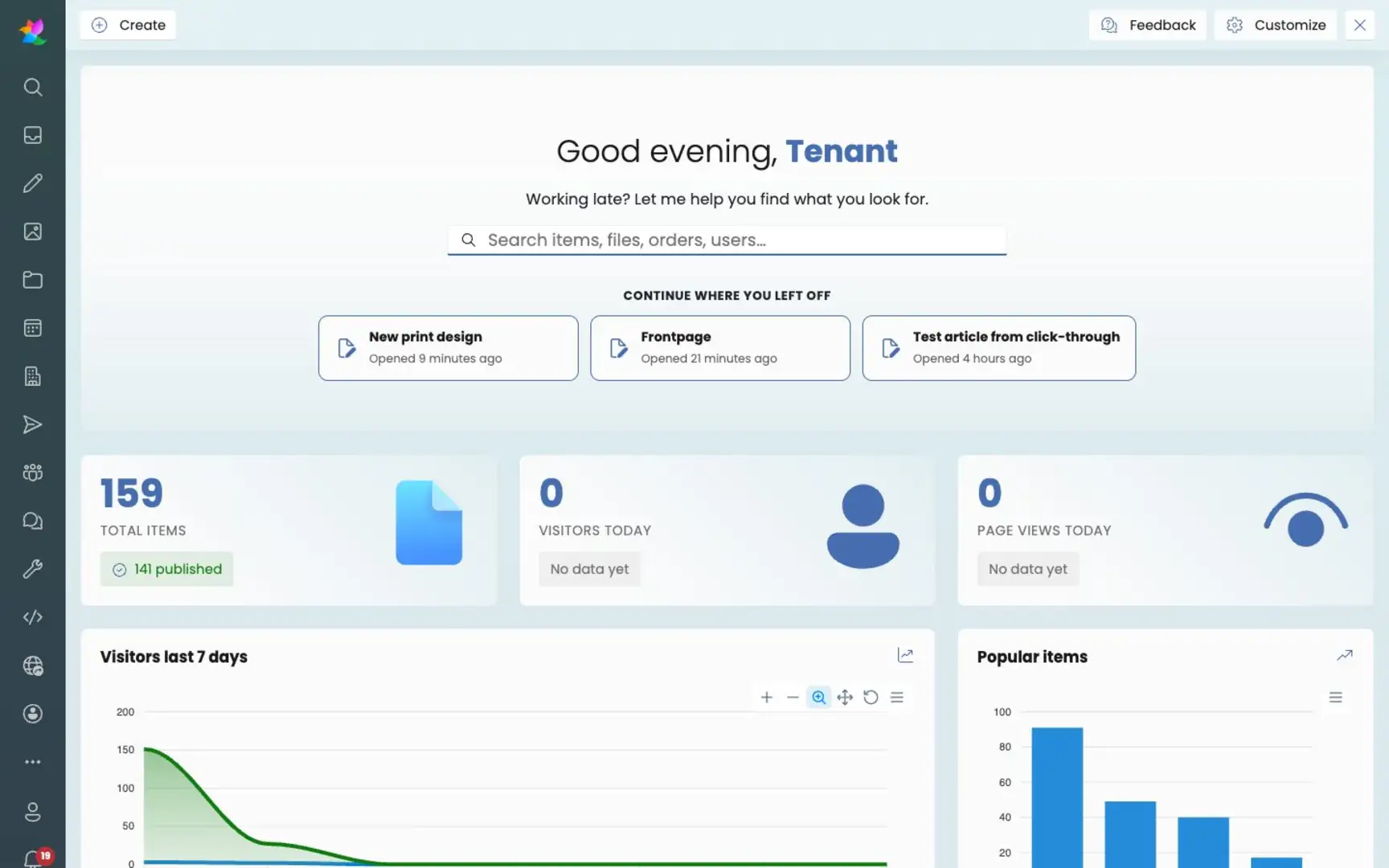Click the 159 total items number

[x=132, y=493]
